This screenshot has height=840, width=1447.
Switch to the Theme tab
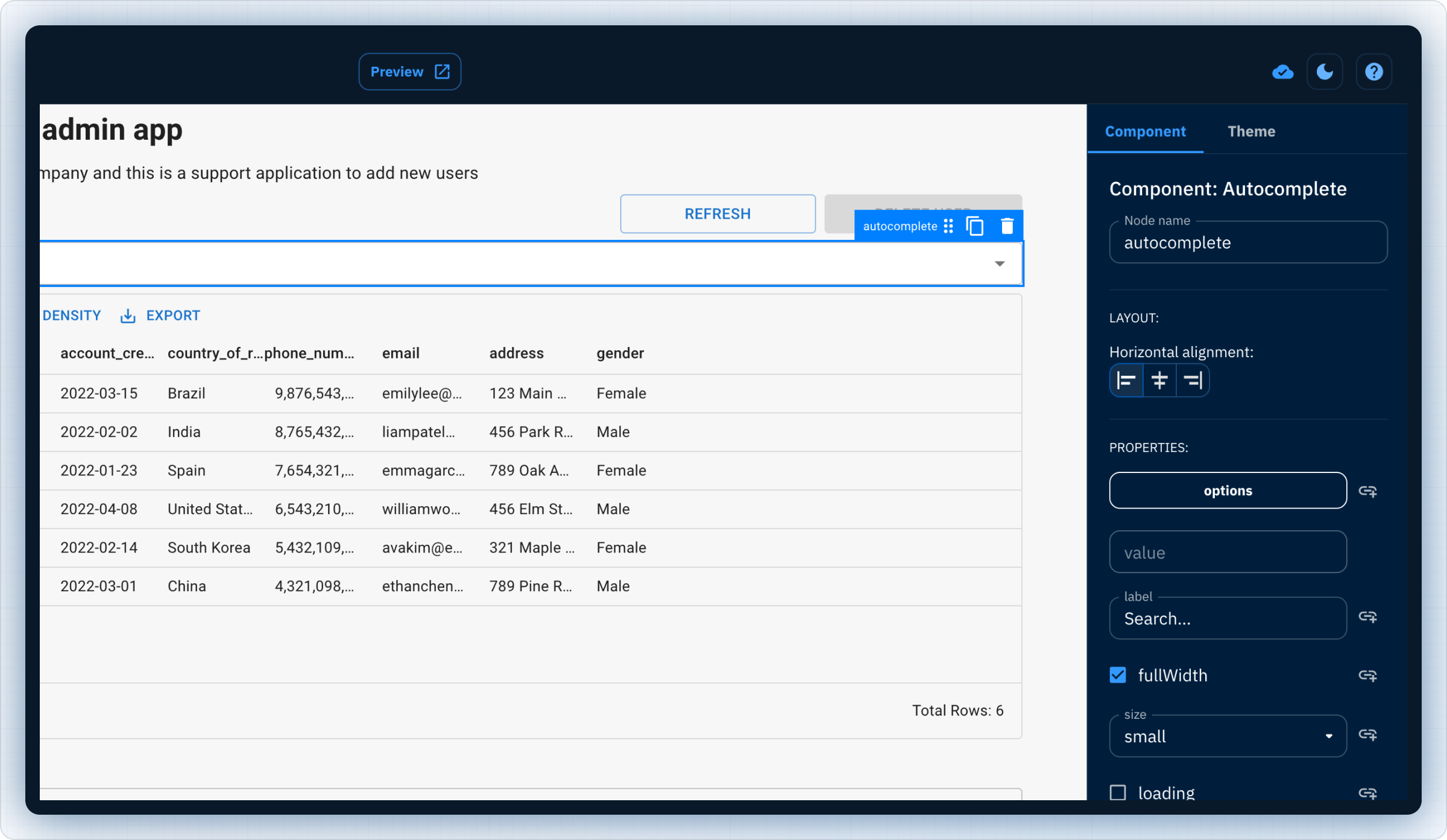click(1251, 131)
